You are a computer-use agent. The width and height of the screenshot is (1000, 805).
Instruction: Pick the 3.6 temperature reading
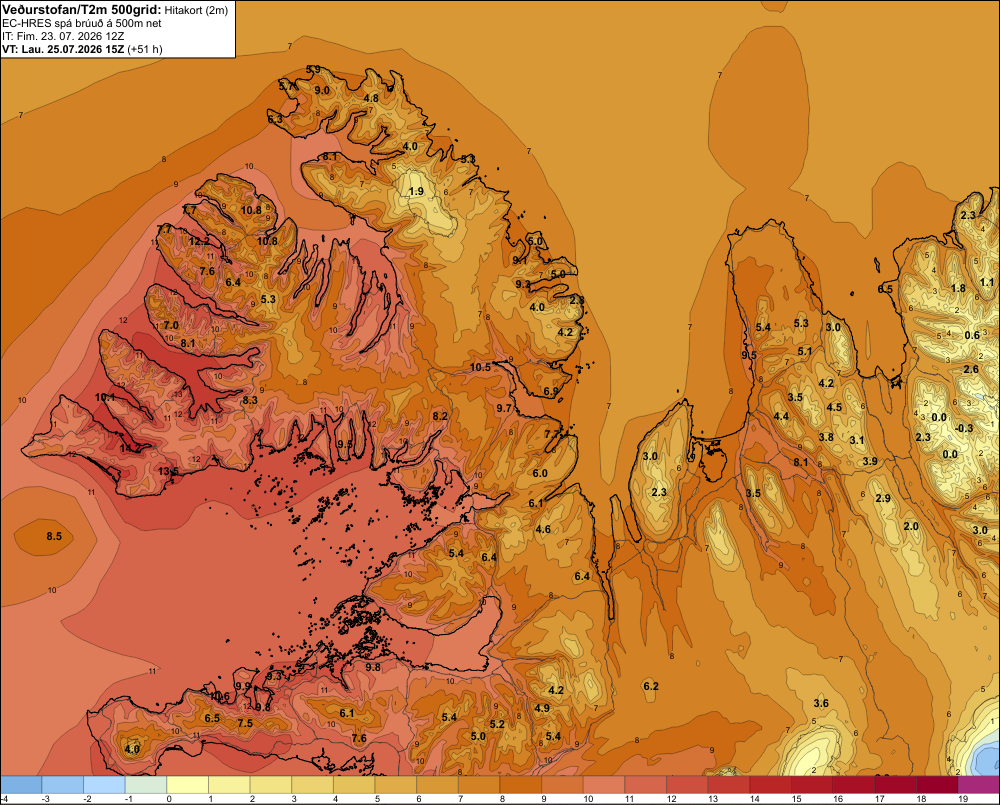coord(821,703)
